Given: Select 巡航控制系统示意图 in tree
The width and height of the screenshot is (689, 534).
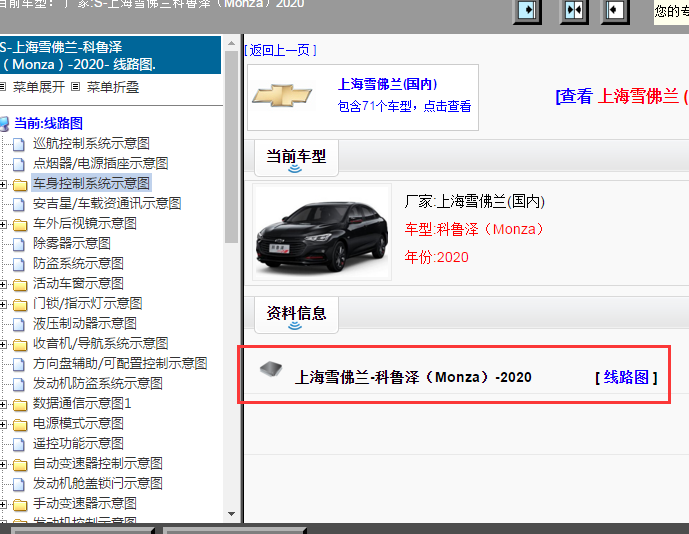Looking at the screenshot, I should click(x=91, y=143).
